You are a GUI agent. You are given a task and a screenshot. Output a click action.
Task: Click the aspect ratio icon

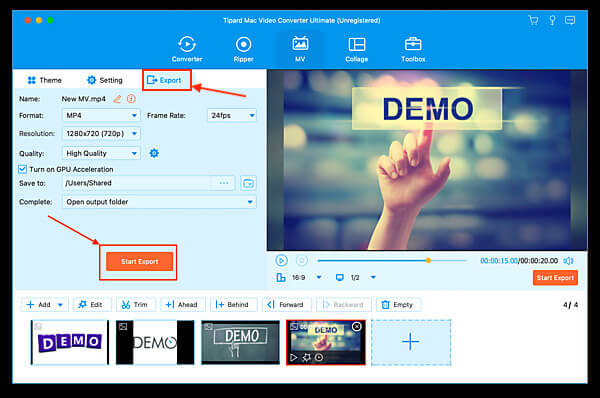(x=281, y=277)
